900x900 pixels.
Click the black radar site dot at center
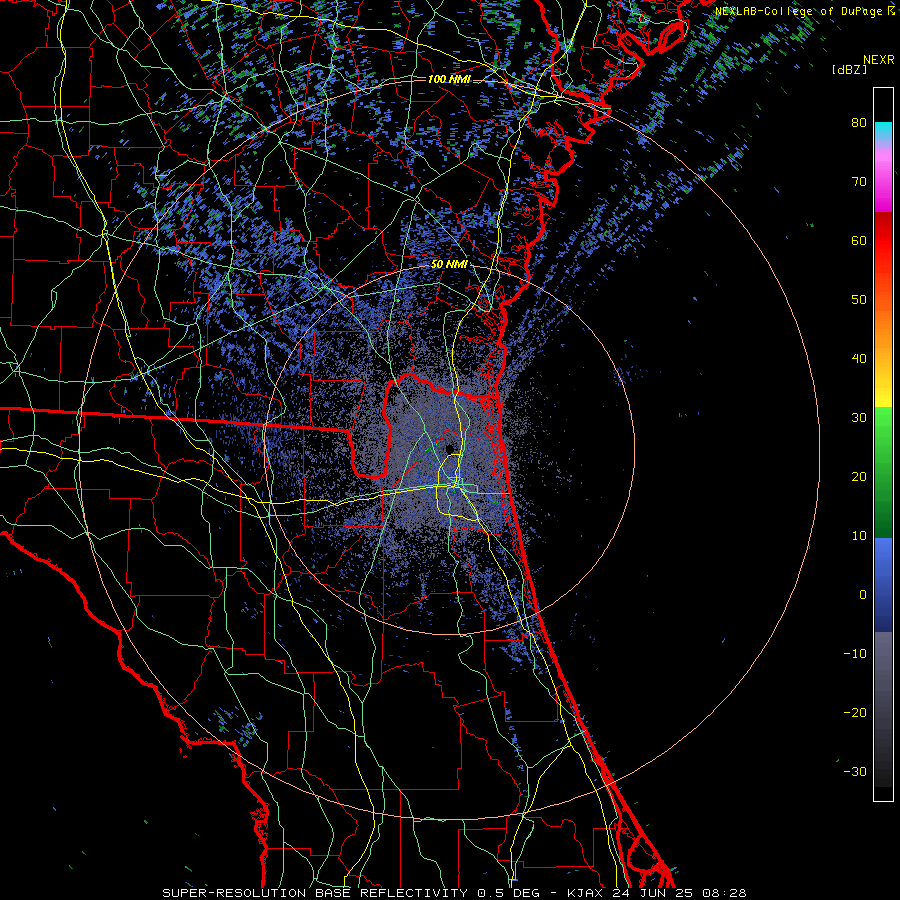450,448
